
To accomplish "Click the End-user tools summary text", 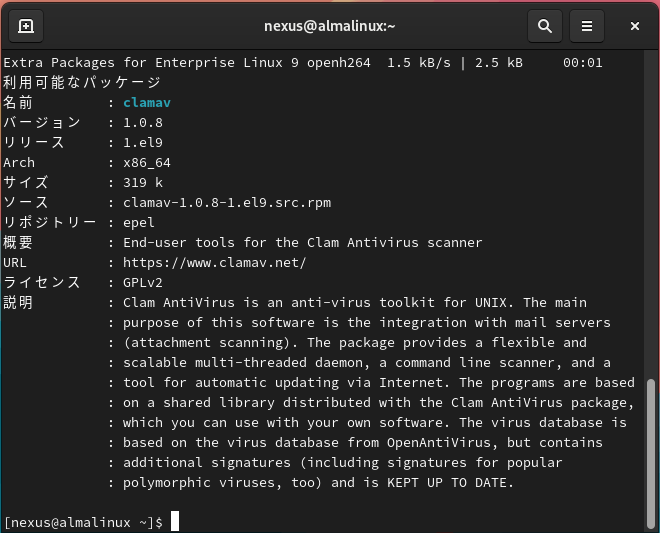I will (x=302, y=242).
